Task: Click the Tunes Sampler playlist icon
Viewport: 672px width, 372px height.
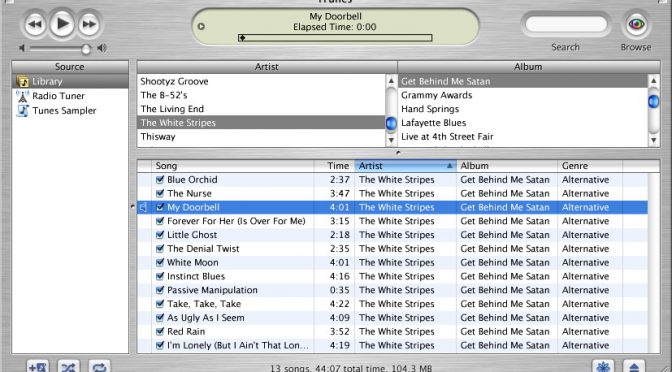Action: pos(22,110)
